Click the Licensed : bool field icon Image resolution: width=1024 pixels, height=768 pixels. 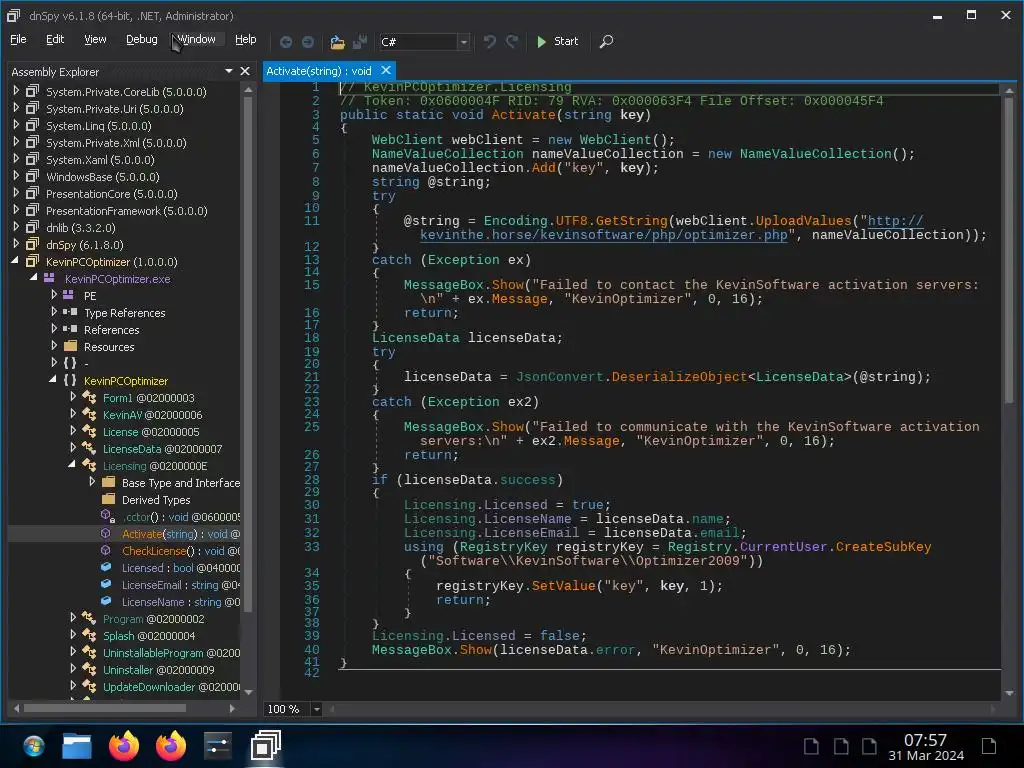click(x=106, y=568)
